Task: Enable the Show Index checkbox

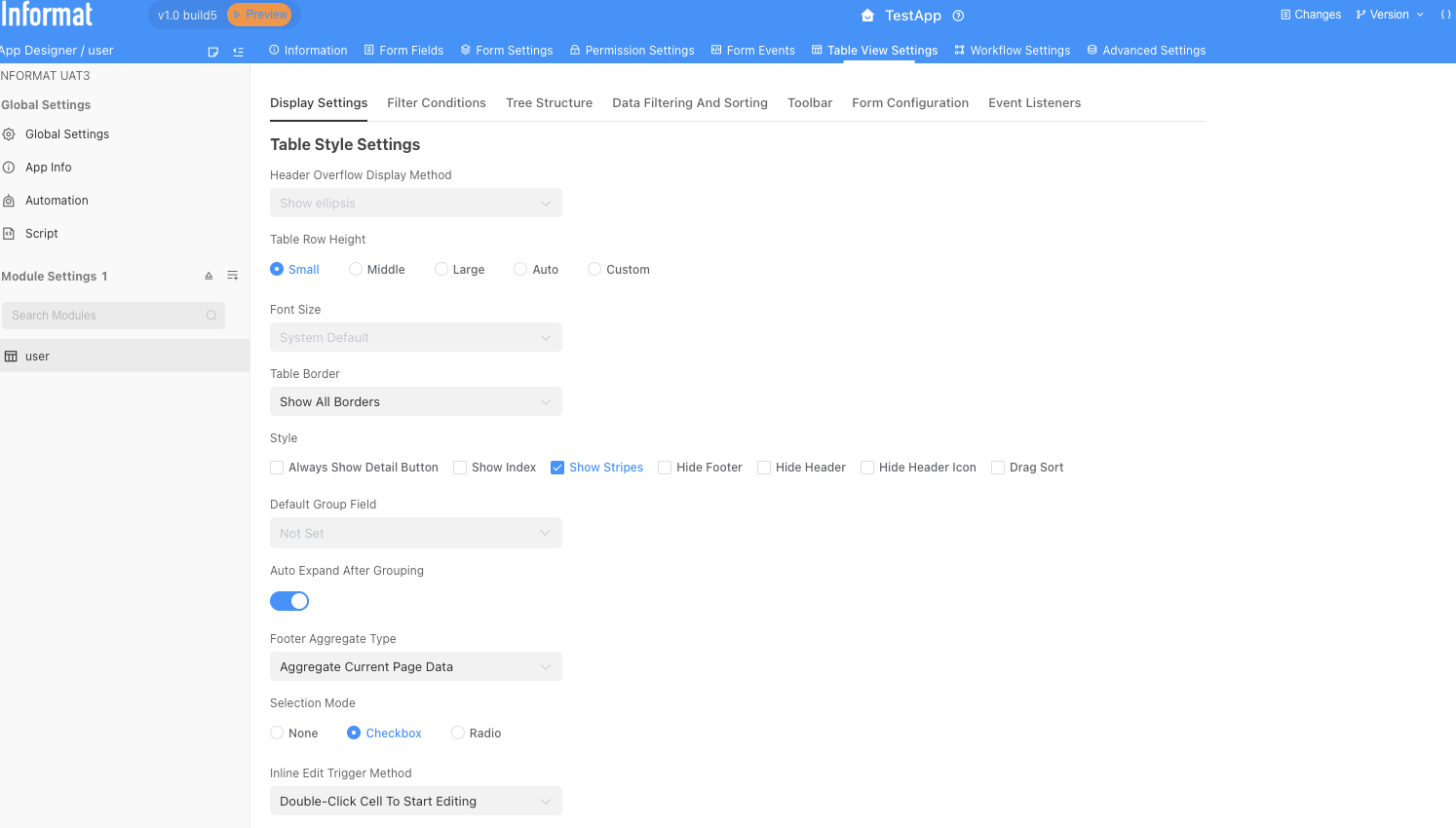Action: point(460,468)
